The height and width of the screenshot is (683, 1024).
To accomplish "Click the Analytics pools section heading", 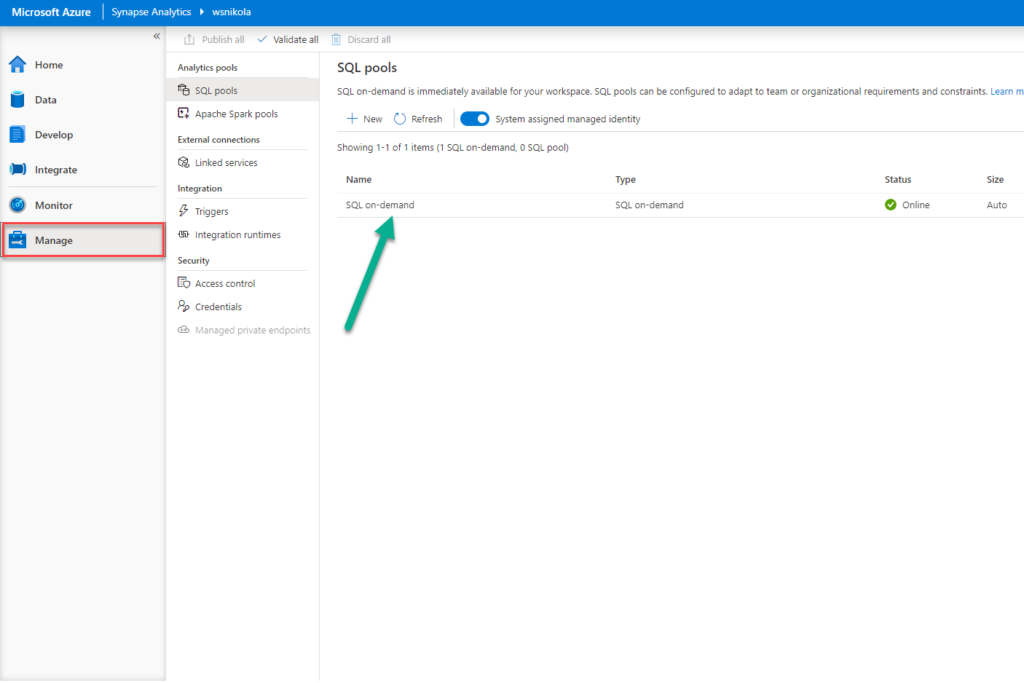I will [207, 67].
